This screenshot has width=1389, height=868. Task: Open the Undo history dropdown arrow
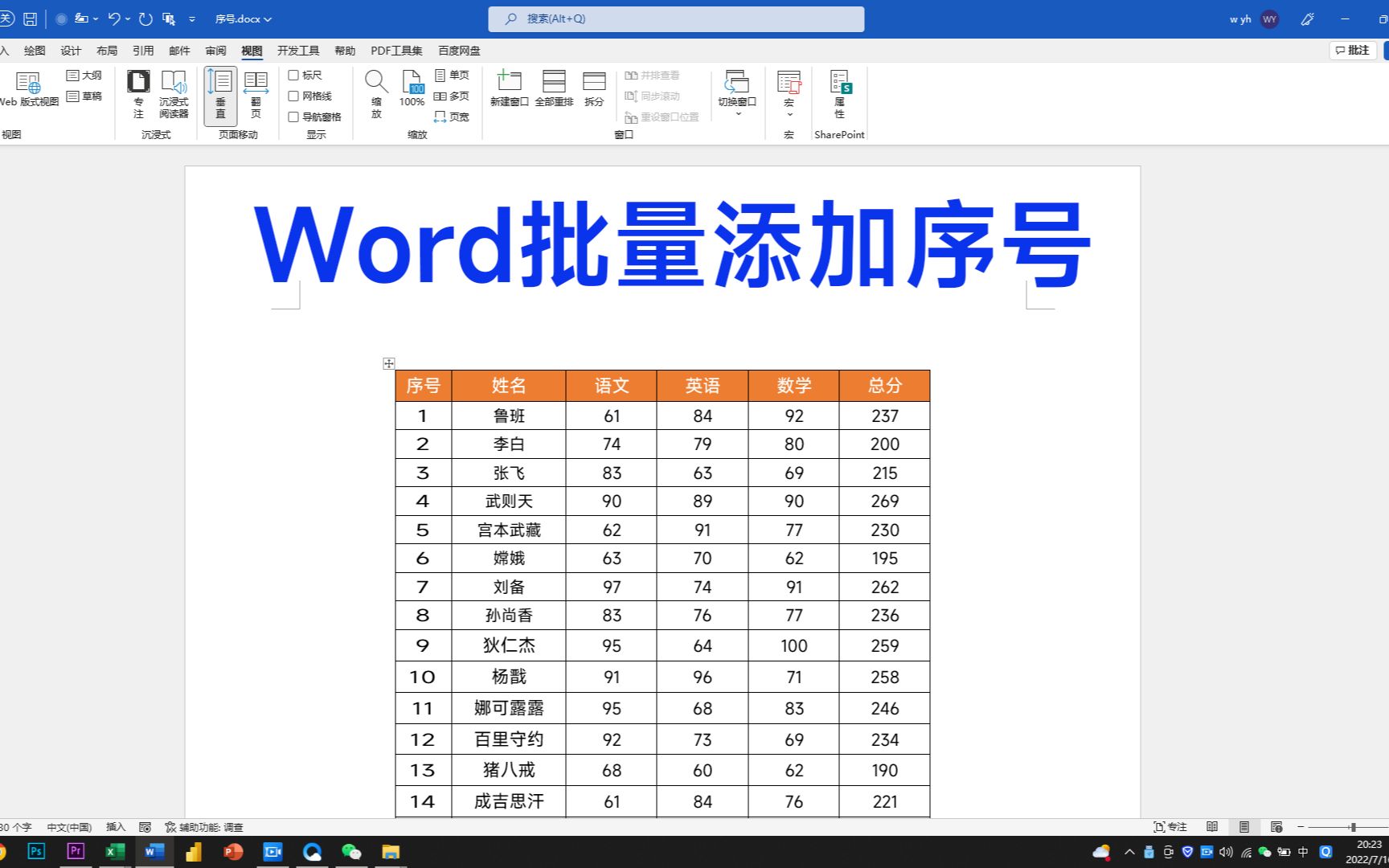tap(128, 18)
